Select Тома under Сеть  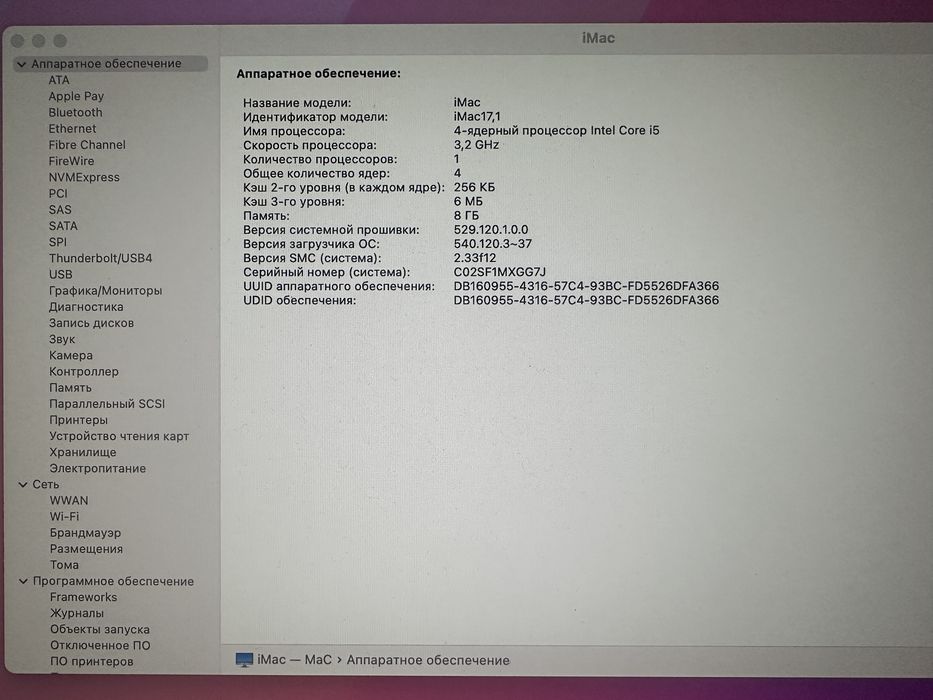64,565
